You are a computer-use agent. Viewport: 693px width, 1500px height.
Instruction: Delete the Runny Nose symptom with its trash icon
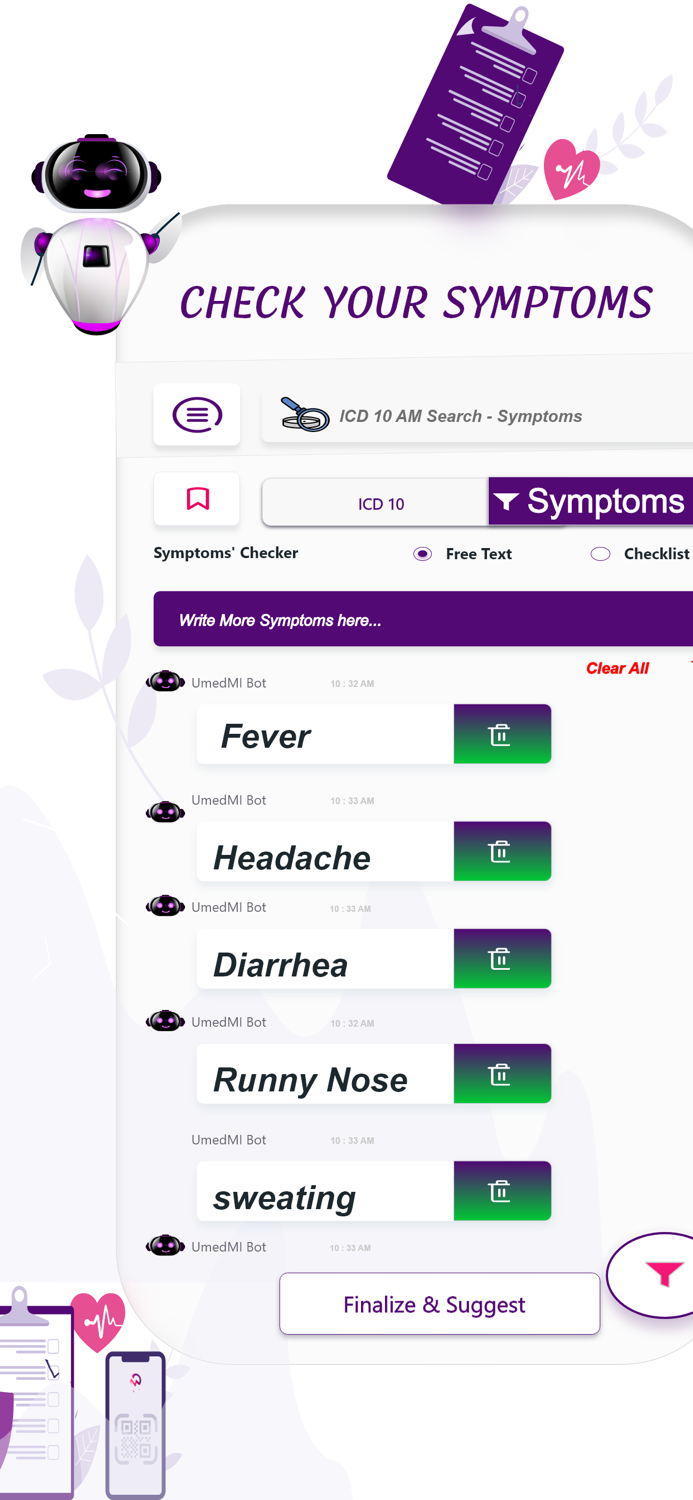coord(502,1073)
